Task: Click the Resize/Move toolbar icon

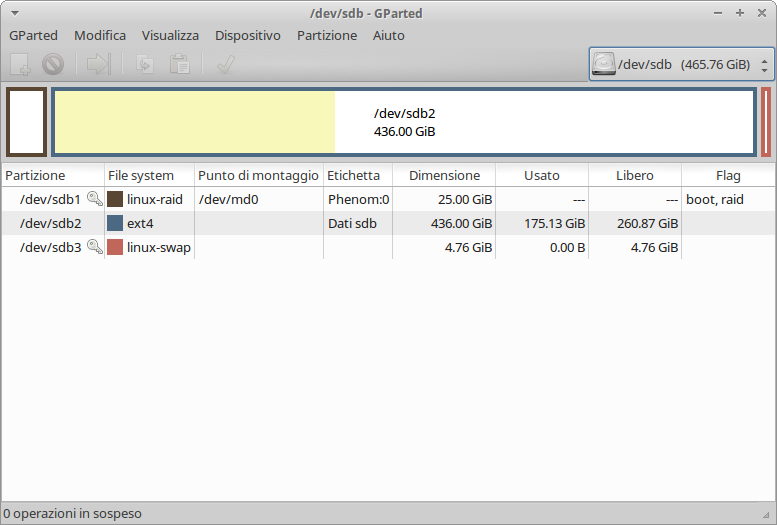Action: click(x=98, y=65)
